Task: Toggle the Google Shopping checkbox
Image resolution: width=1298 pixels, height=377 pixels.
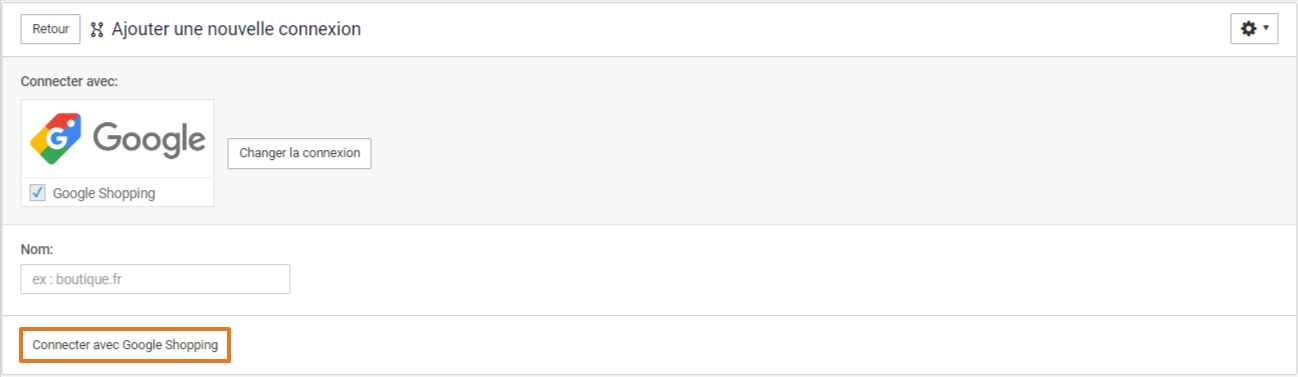Action: (x=37, y=193)
